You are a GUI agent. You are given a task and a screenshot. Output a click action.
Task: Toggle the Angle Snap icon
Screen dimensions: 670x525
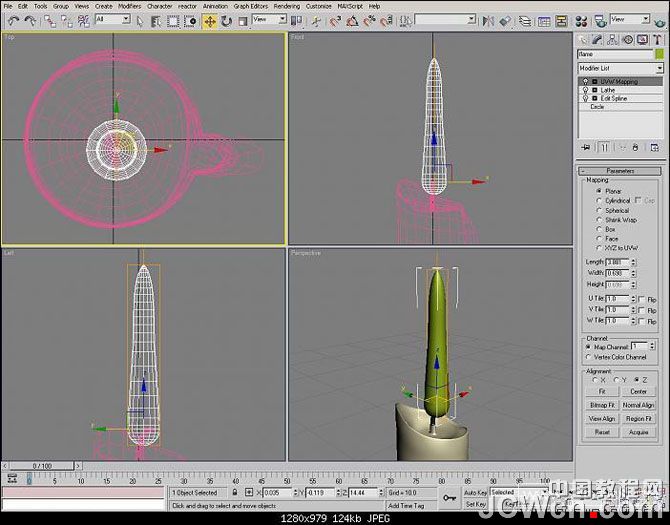pos(353,21)
